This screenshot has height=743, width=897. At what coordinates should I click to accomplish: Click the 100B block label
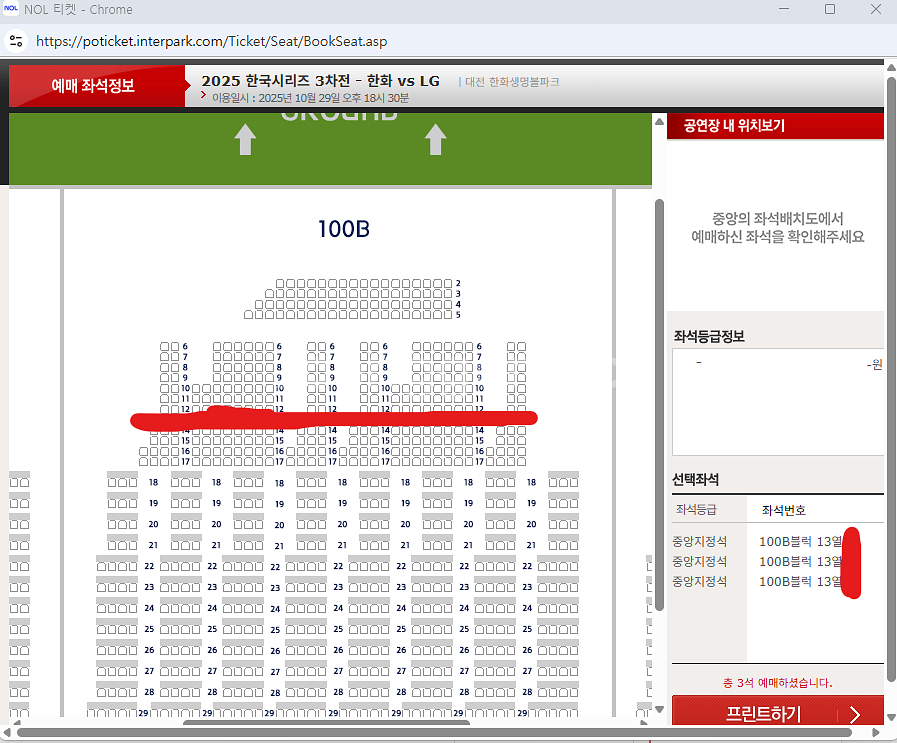(344, 229)
